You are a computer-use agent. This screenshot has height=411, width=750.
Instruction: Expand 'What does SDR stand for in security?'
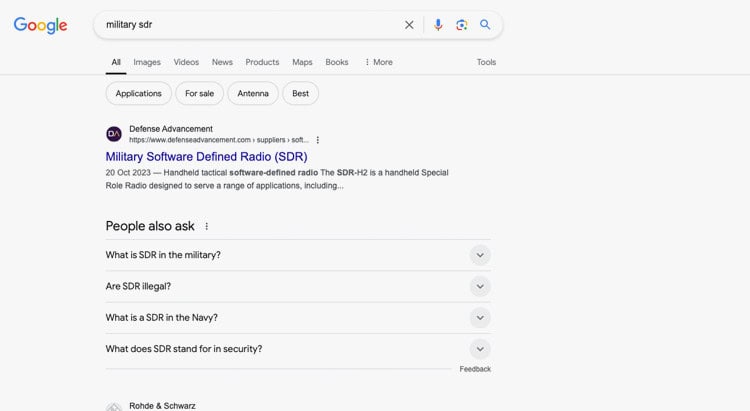pyautogui.click(x=298, y=349)
